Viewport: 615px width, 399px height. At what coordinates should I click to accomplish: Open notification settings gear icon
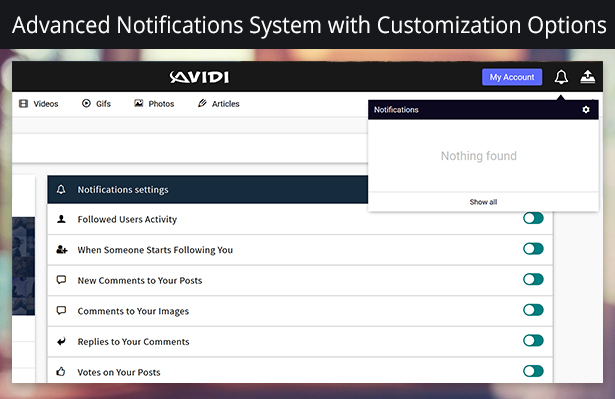pyautogui.click(x=586, y=110)
